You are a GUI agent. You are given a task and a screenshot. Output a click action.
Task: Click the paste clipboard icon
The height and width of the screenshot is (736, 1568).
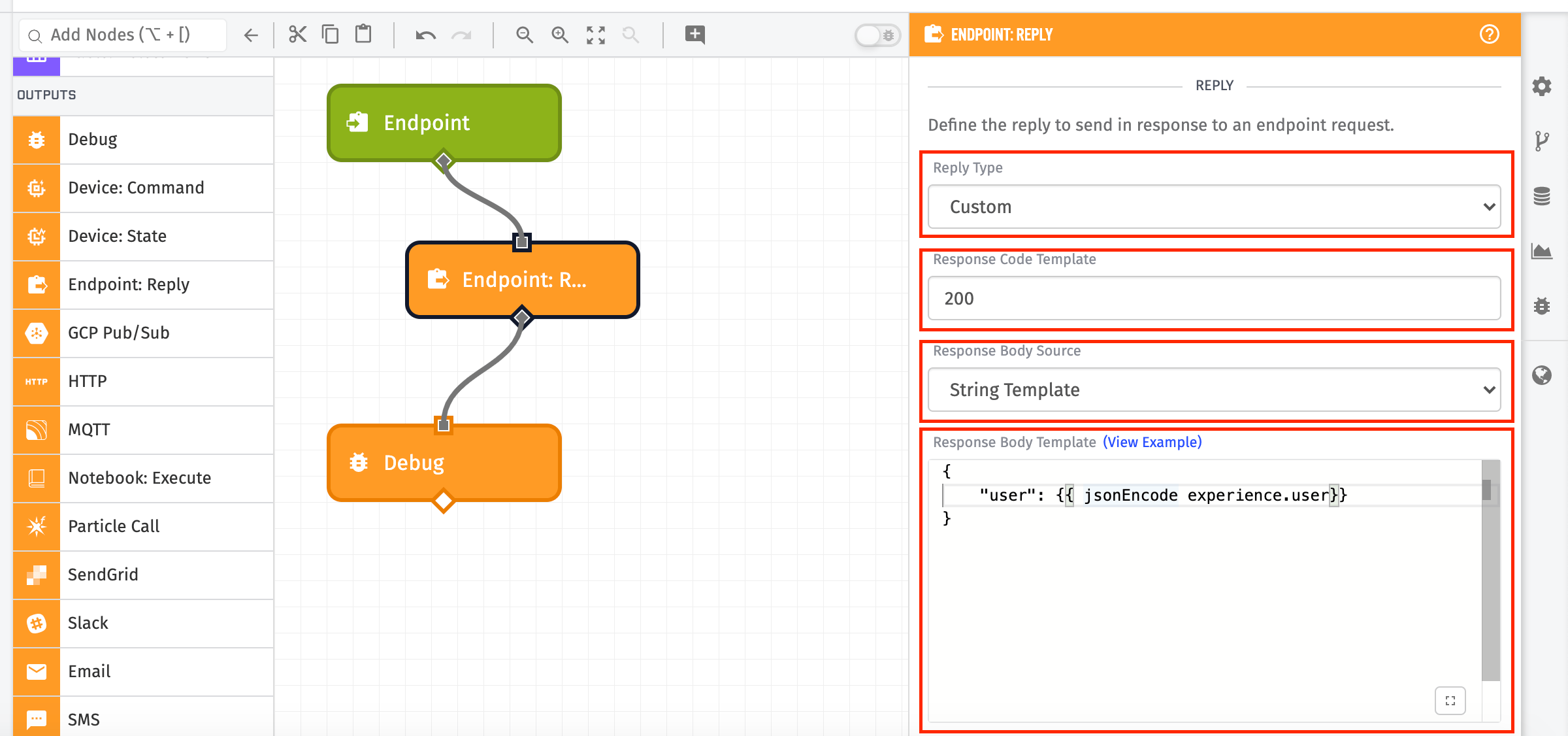pyautogui.click(x=363, y=34)
